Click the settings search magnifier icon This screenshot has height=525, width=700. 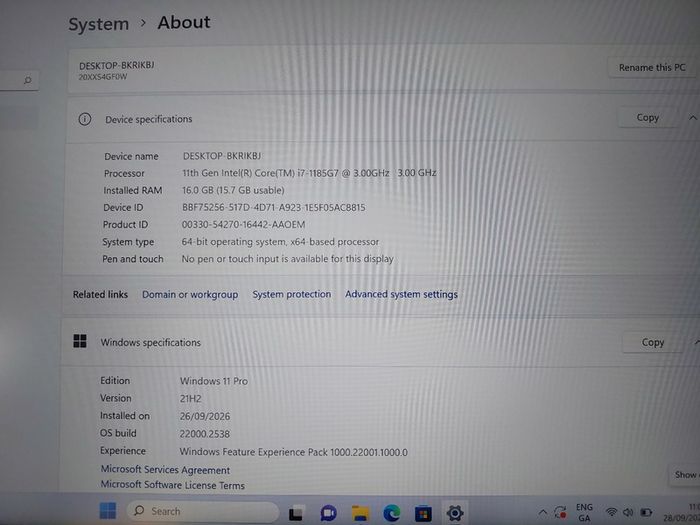[x=28, y=80]
